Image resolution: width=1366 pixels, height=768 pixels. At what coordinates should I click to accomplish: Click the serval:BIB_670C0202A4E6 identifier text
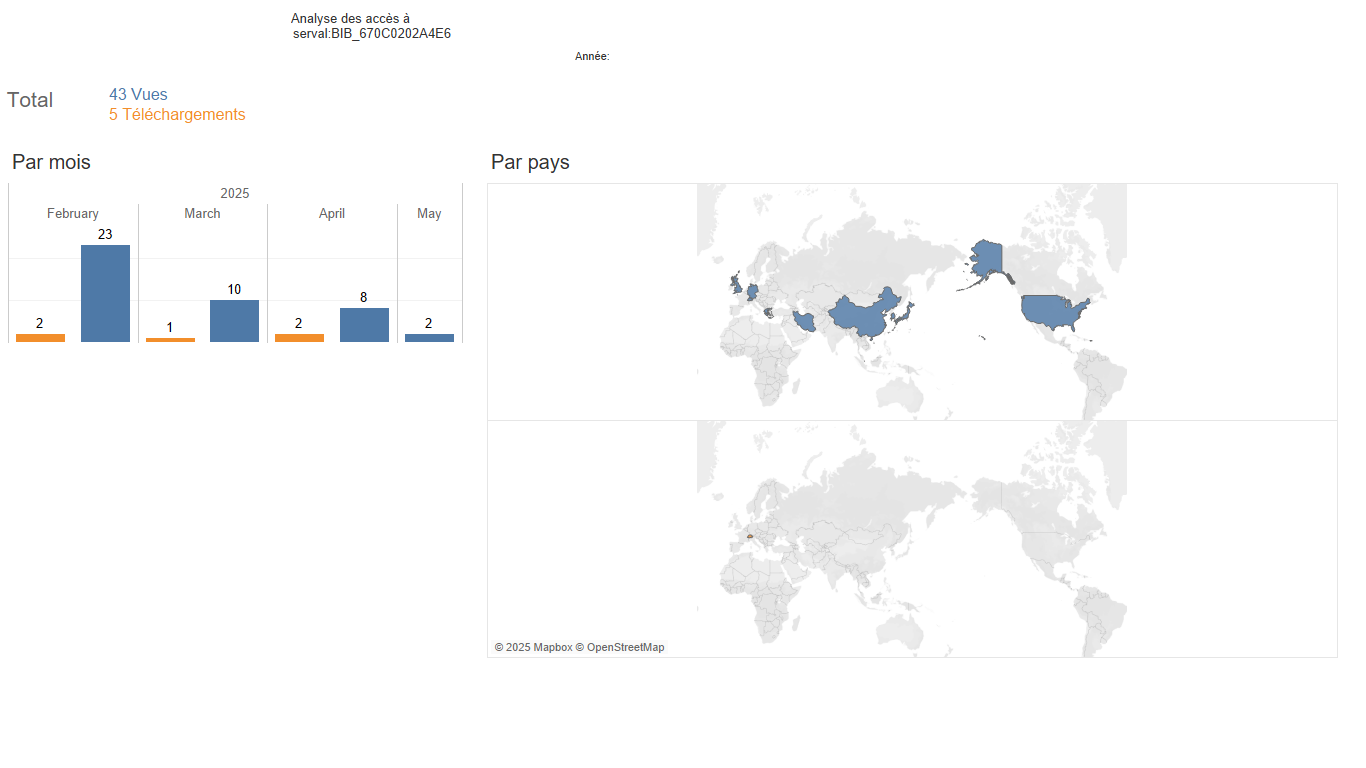(x=372, y=34)
